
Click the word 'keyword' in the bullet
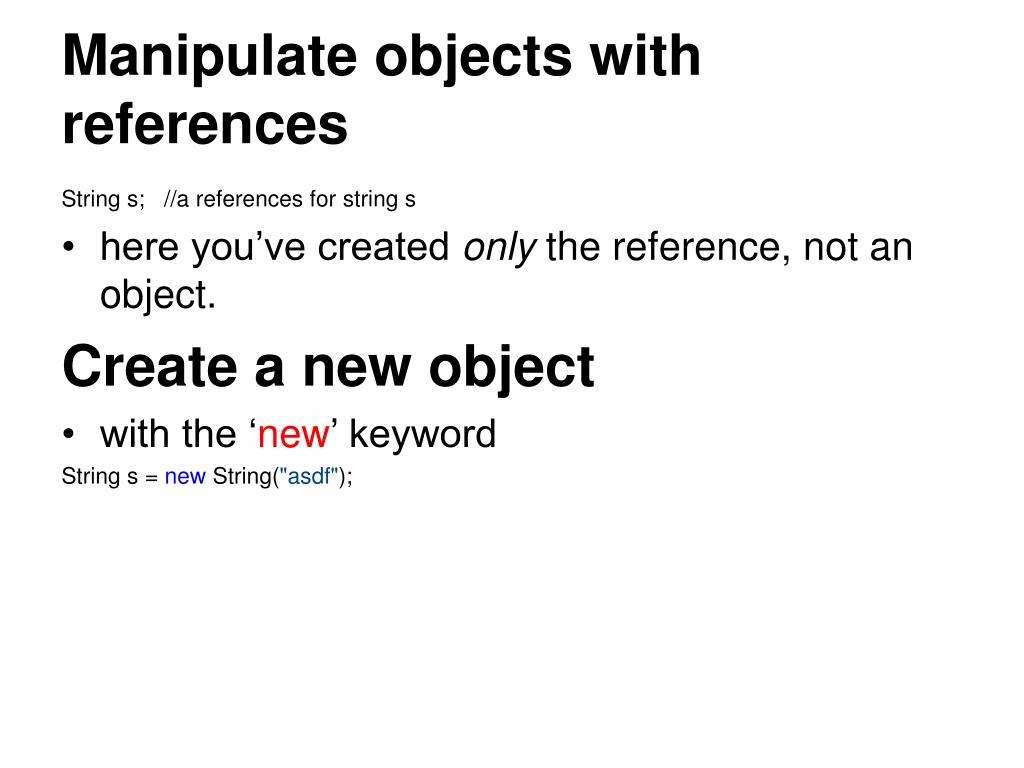[x=423, y=434]
